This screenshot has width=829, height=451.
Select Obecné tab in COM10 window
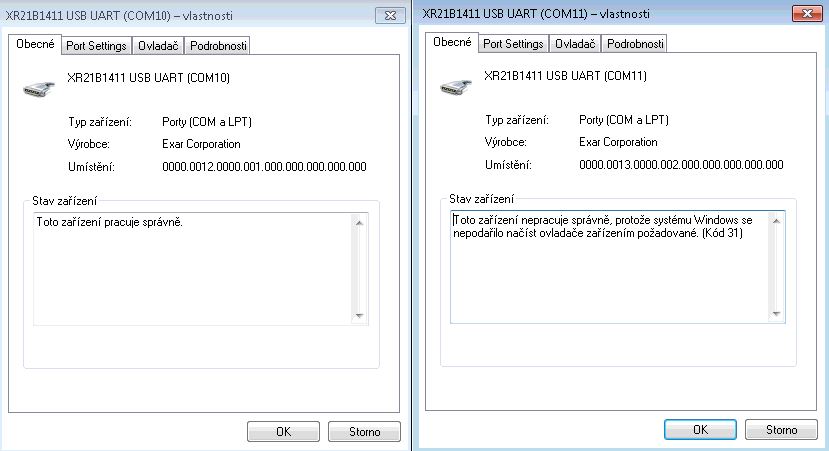pos(35,44)
